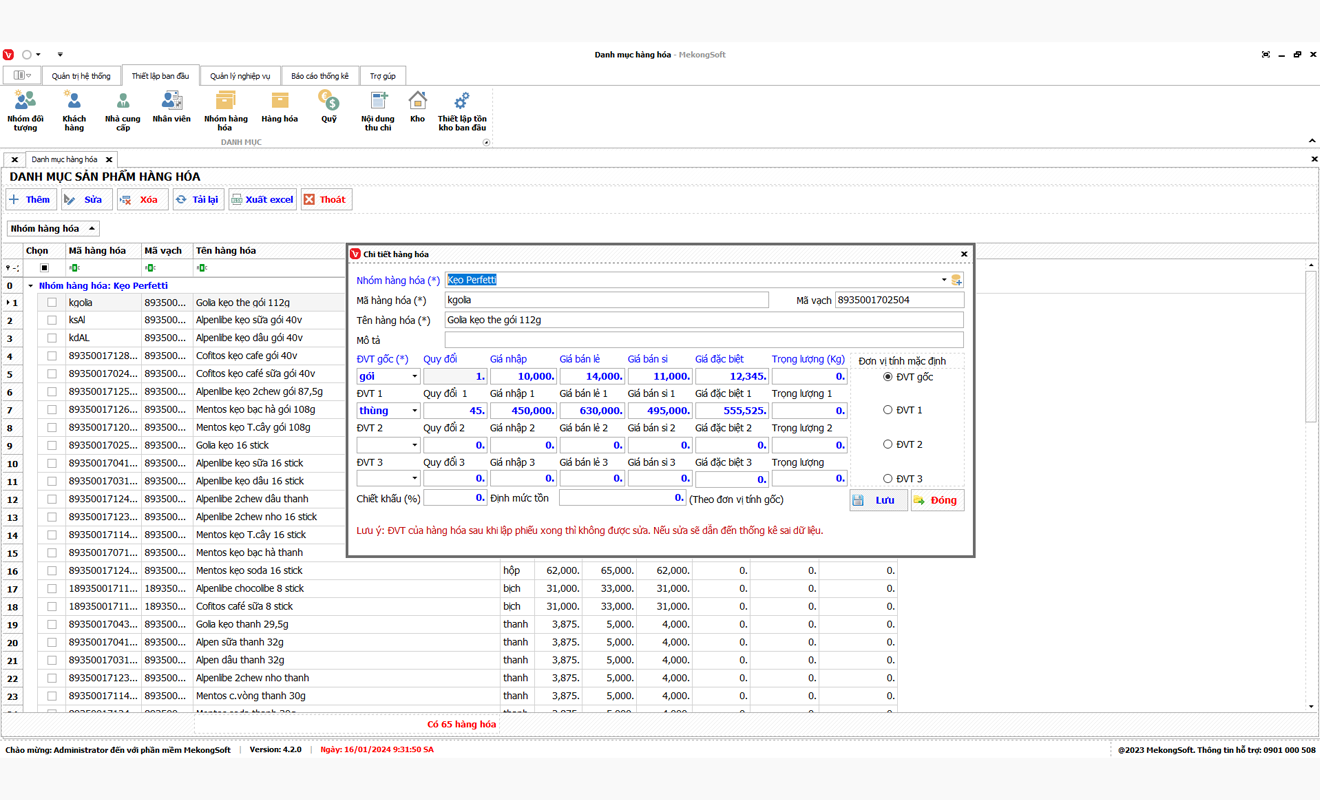Open the ĐVT gốc unit dropdown

click(414, 377)
